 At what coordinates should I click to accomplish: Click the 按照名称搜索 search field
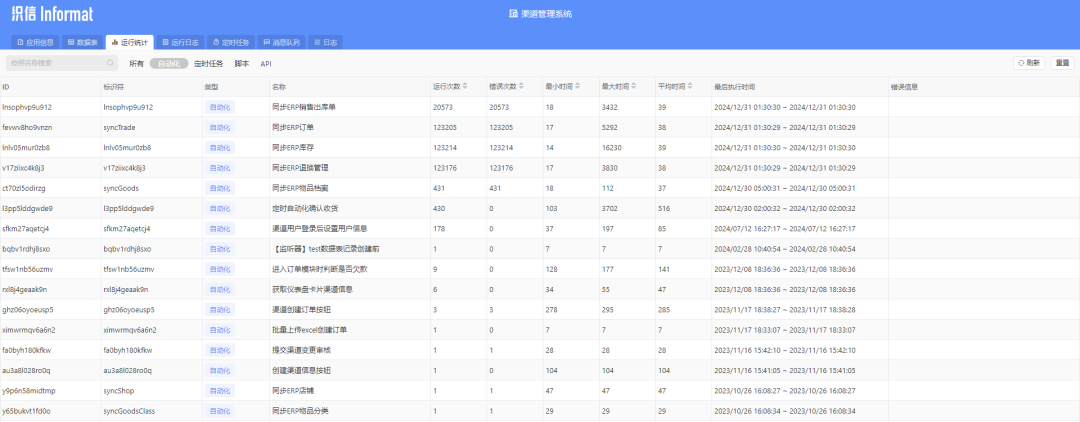tap(61, 63)
